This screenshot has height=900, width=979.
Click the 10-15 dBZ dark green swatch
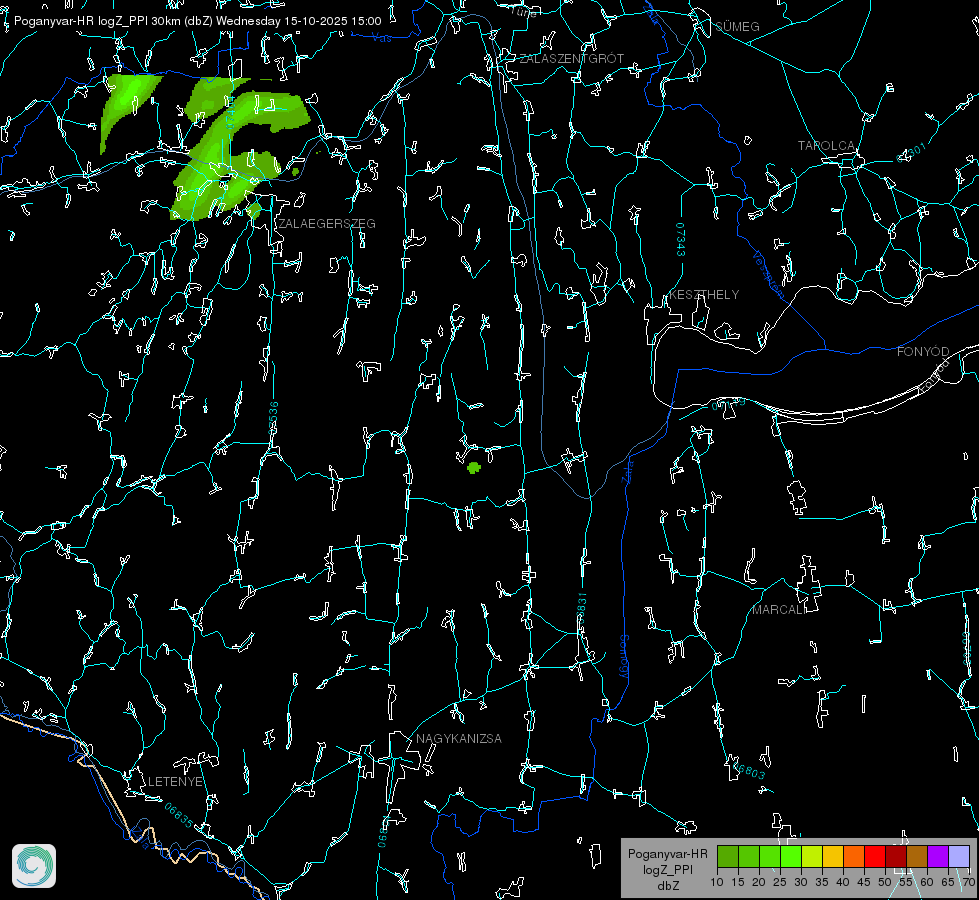point(727,856)
